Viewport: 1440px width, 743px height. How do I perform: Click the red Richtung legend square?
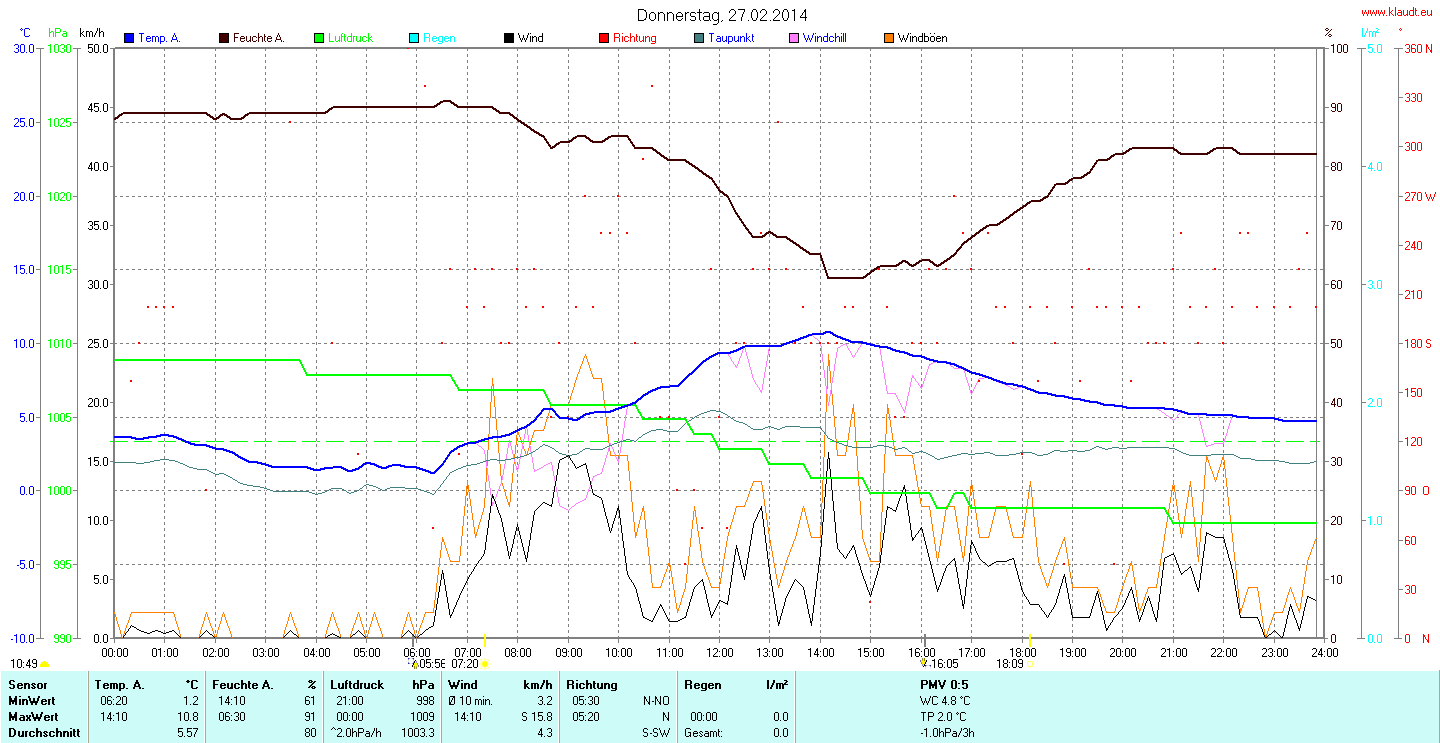(604, 38)
